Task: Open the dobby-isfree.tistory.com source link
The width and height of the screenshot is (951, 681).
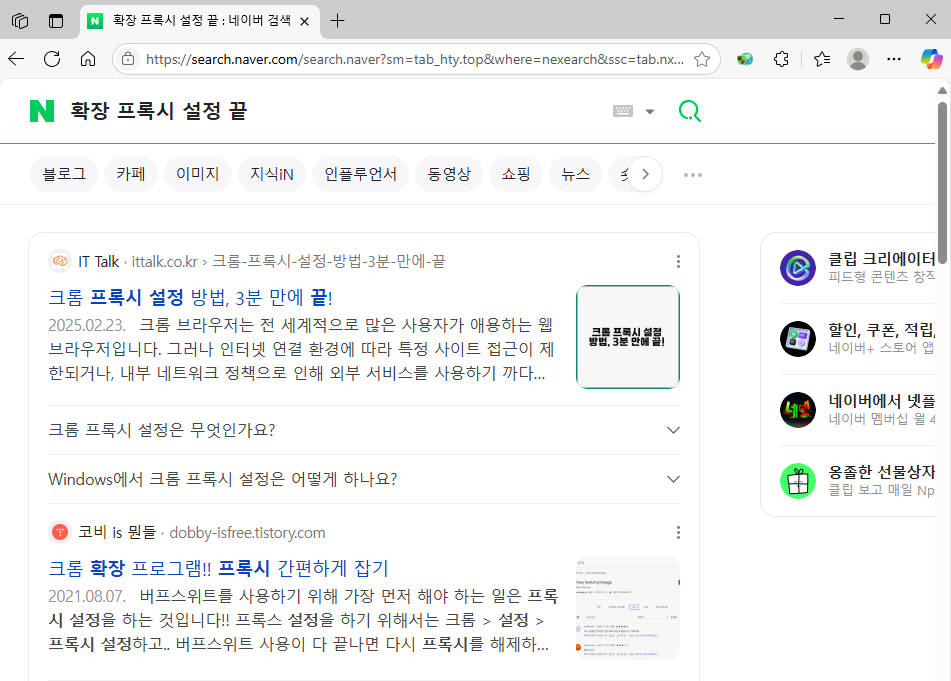Action: tap(247, 532)
